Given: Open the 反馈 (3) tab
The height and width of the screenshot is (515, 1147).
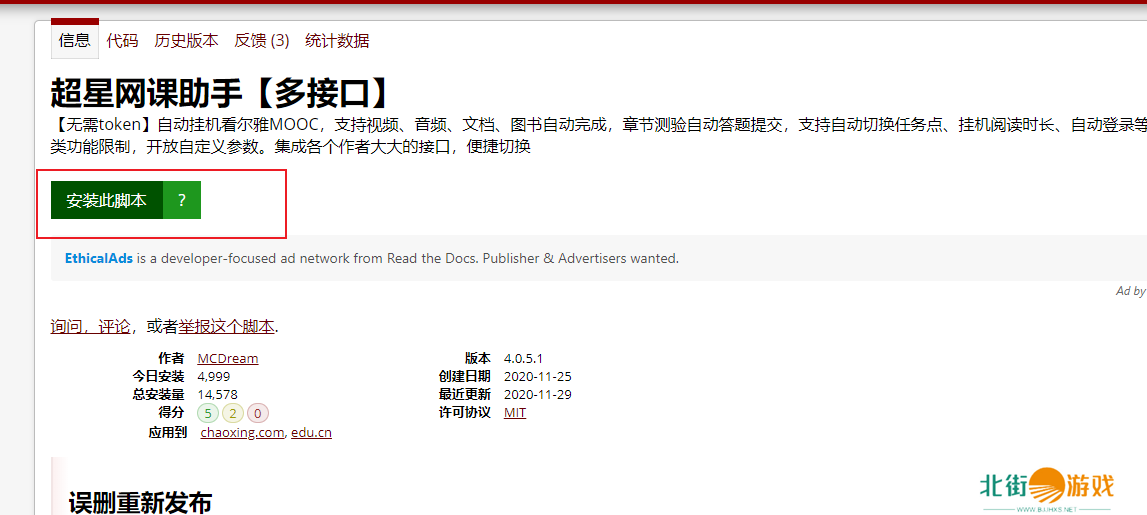Looking at the screenshot, I should coord(261,40).
